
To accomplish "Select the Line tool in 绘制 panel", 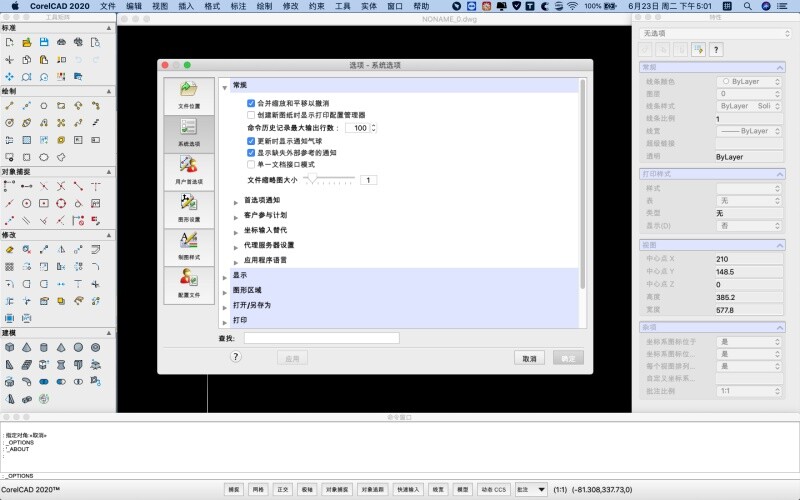I will (x=9, y=106).
